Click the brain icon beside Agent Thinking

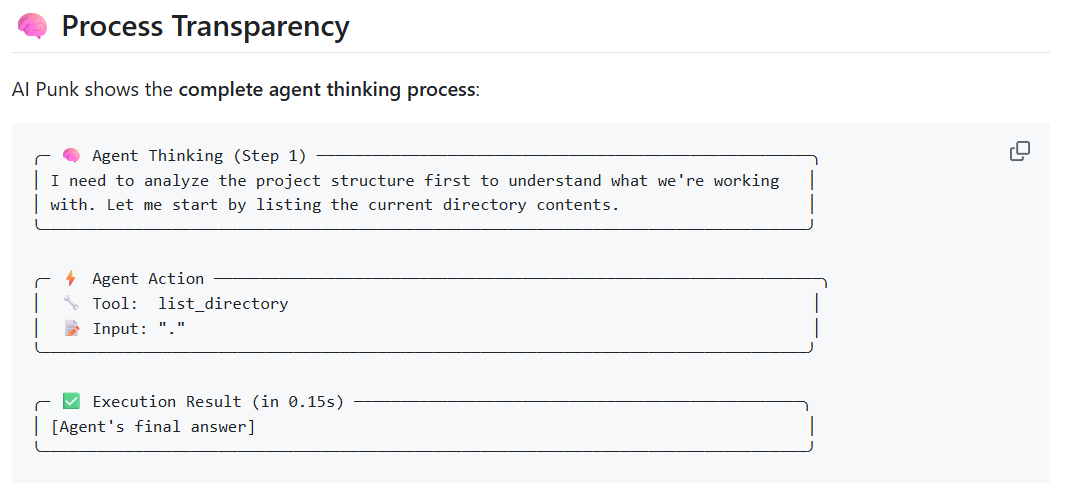[x=71, y=156]
